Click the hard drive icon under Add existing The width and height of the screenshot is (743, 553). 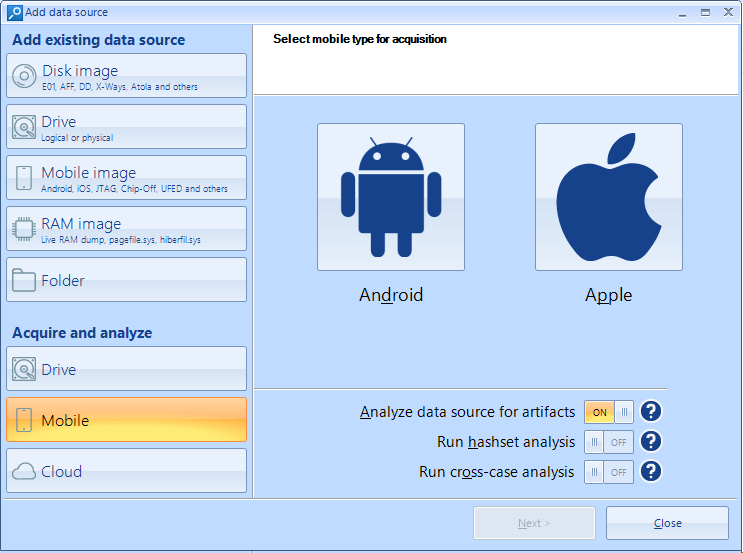click(x=24, y=127)
